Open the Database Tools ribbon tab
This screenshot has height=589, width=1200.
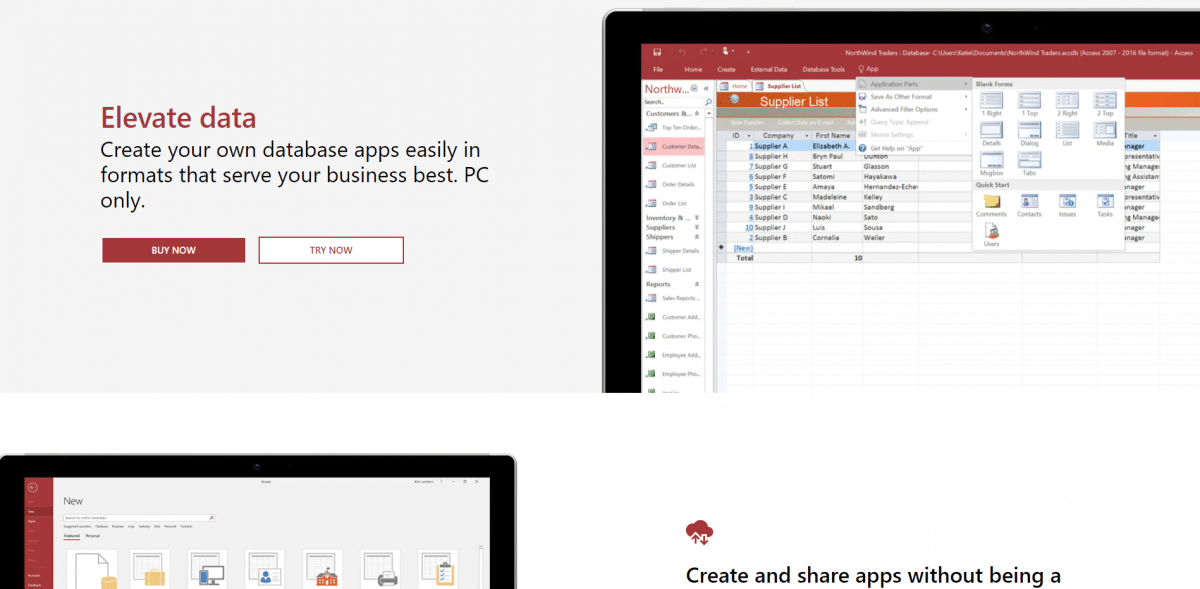[823, 69]
